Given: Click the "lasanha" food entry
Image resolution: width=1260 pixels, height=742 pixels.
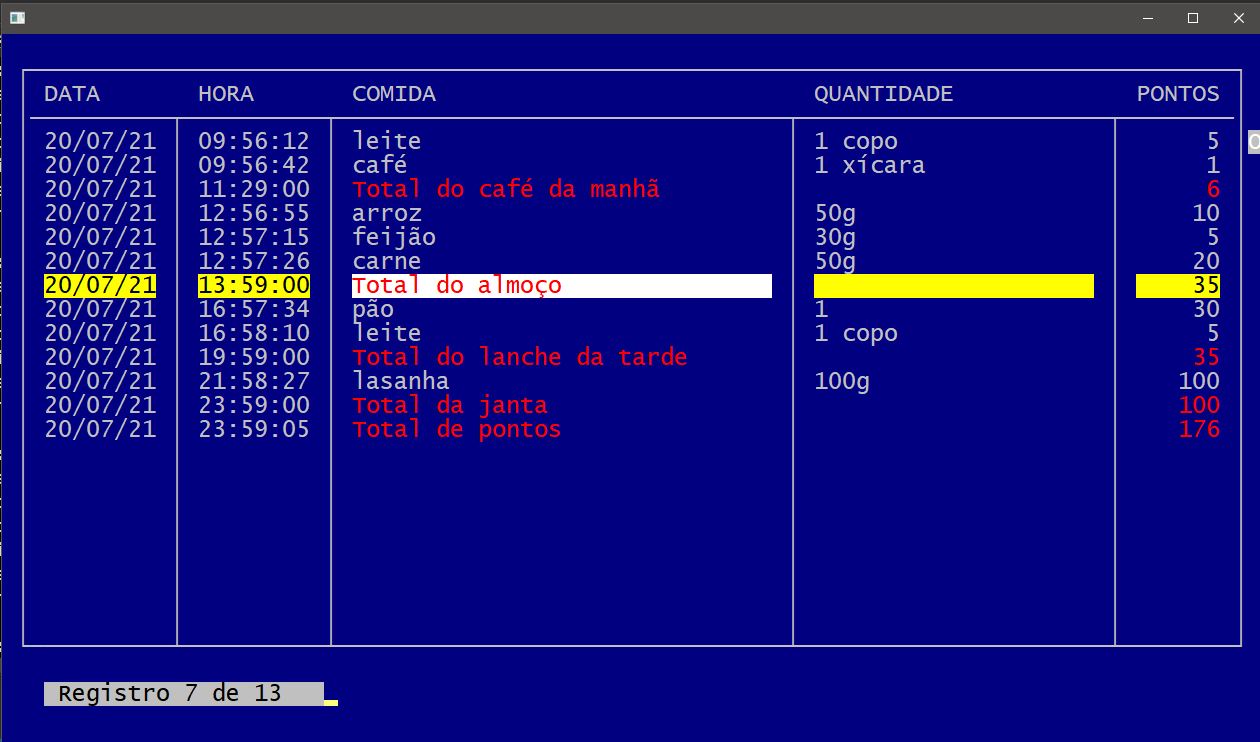Looking at the screenshot, I should (400, 382).
